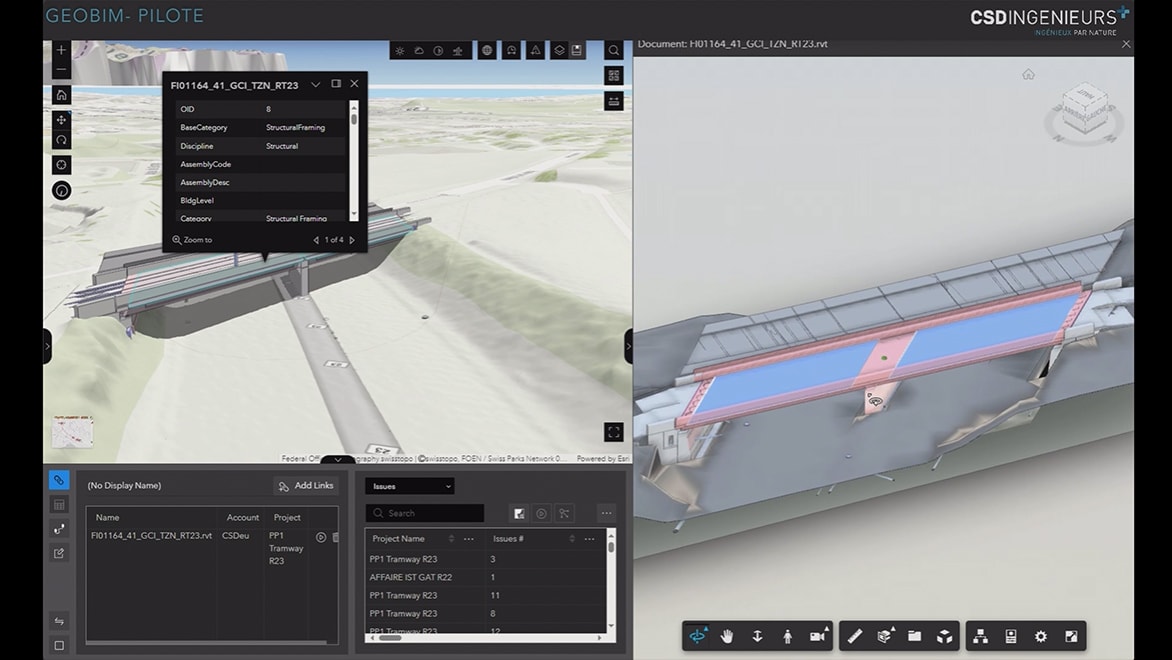Click the Add Links button
The image size is (1172, 660).
[306, 486]
